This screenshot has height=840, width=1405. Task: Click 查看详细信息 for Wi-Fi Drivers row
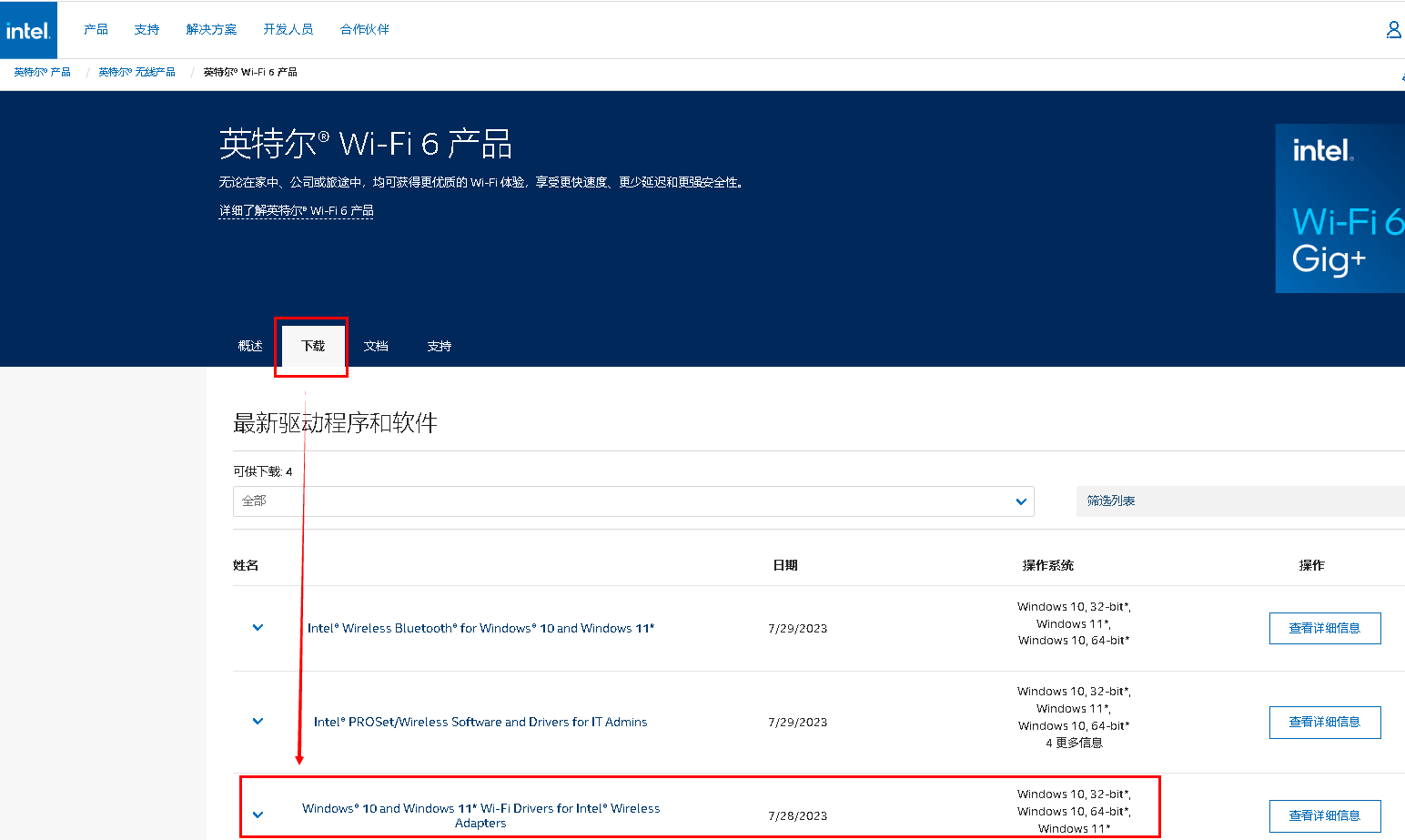click(x=1325, y=815)
